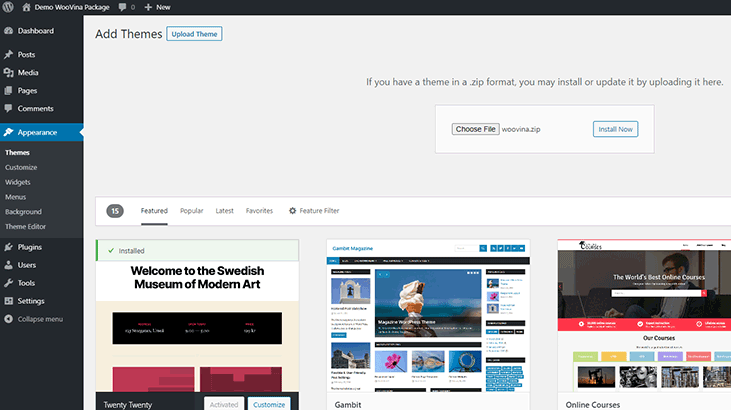
Task: Click the Comments sidebar icon
Action: pyautogui.click(x=8, y=108)
